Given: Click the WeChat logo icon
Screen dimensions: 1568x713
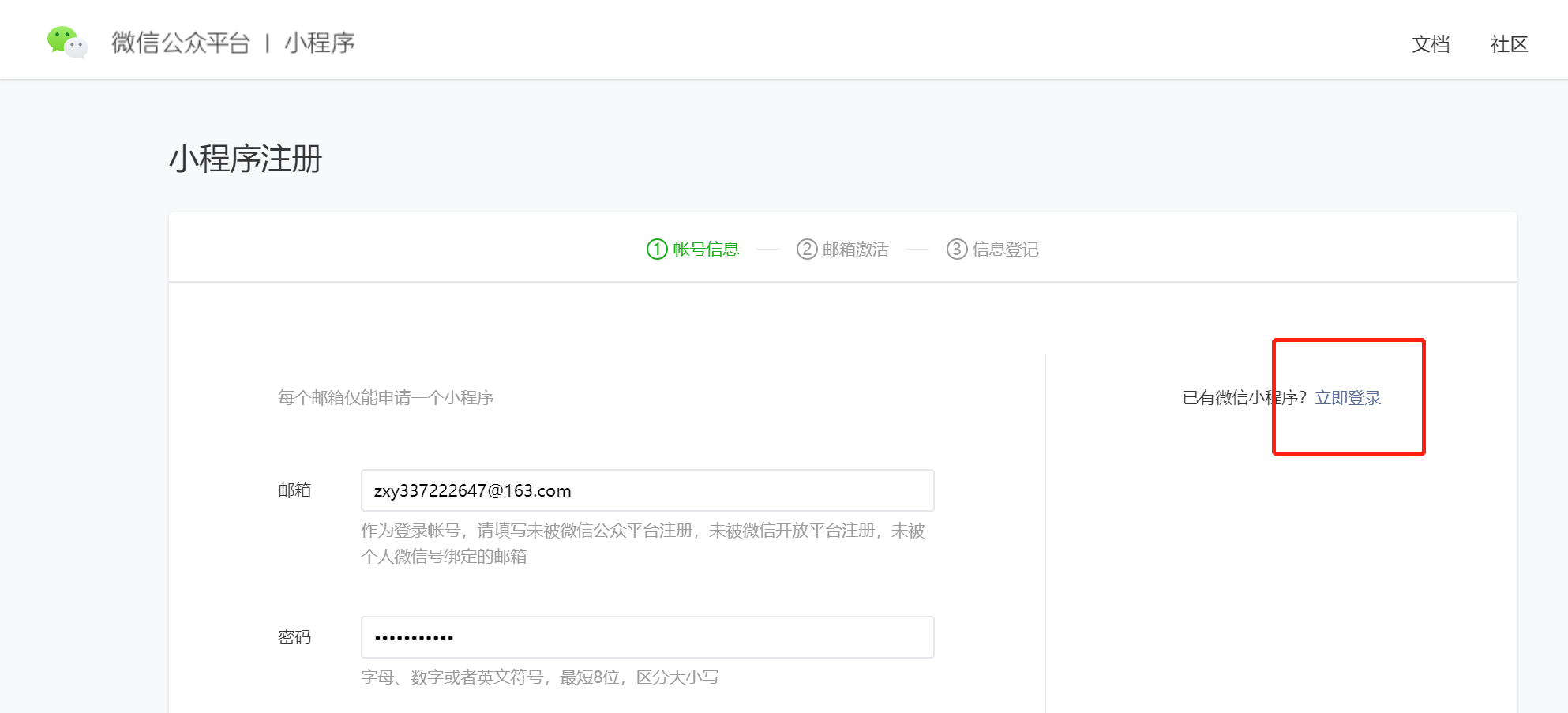Looking at the screenshot, I should (67, 43).
